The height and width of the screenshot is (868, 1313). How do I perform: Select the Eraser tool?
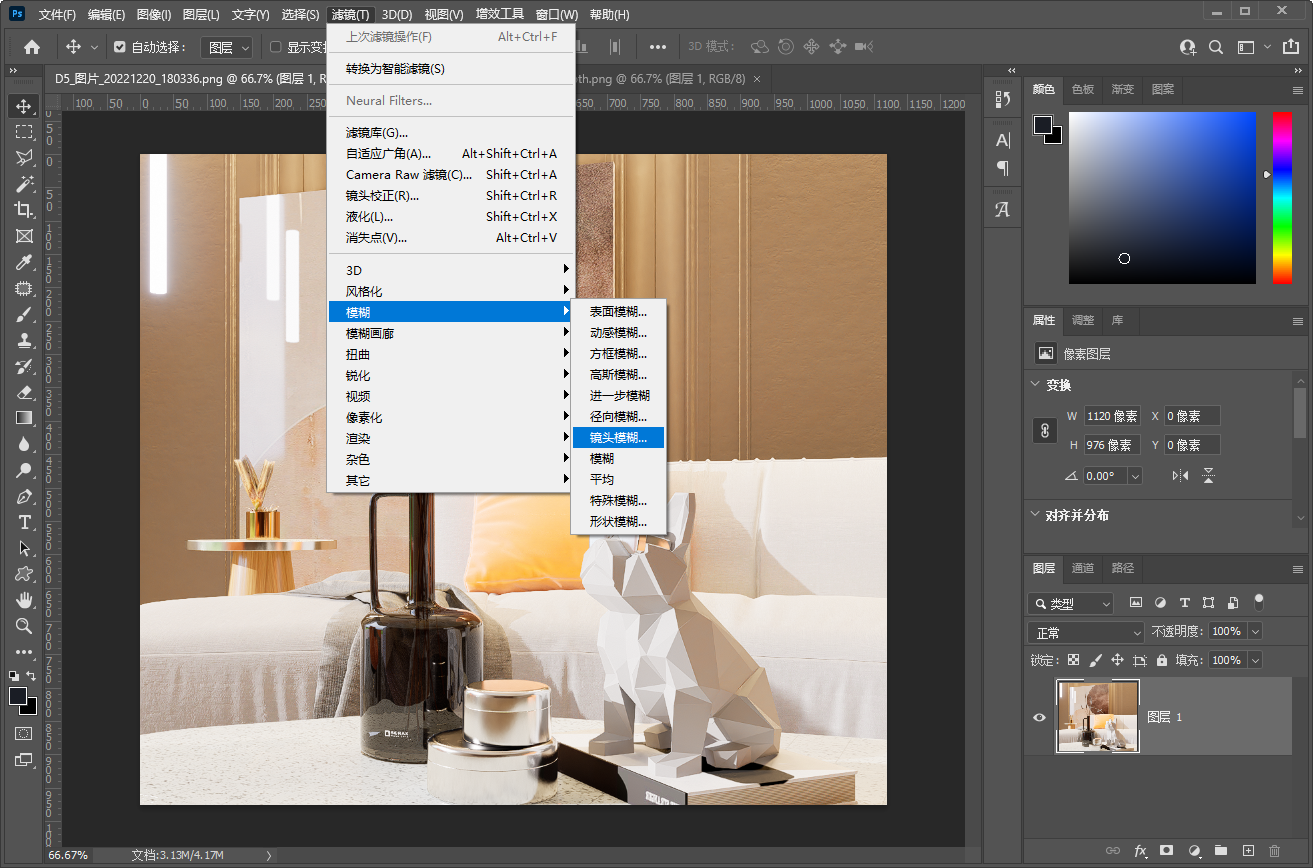coord(24,392)
